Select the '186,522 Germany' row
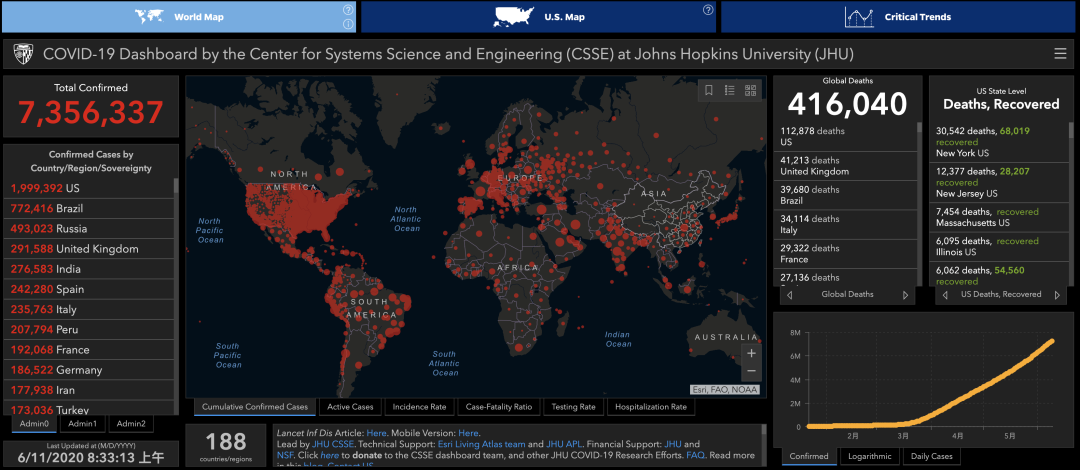 [90, 370]
